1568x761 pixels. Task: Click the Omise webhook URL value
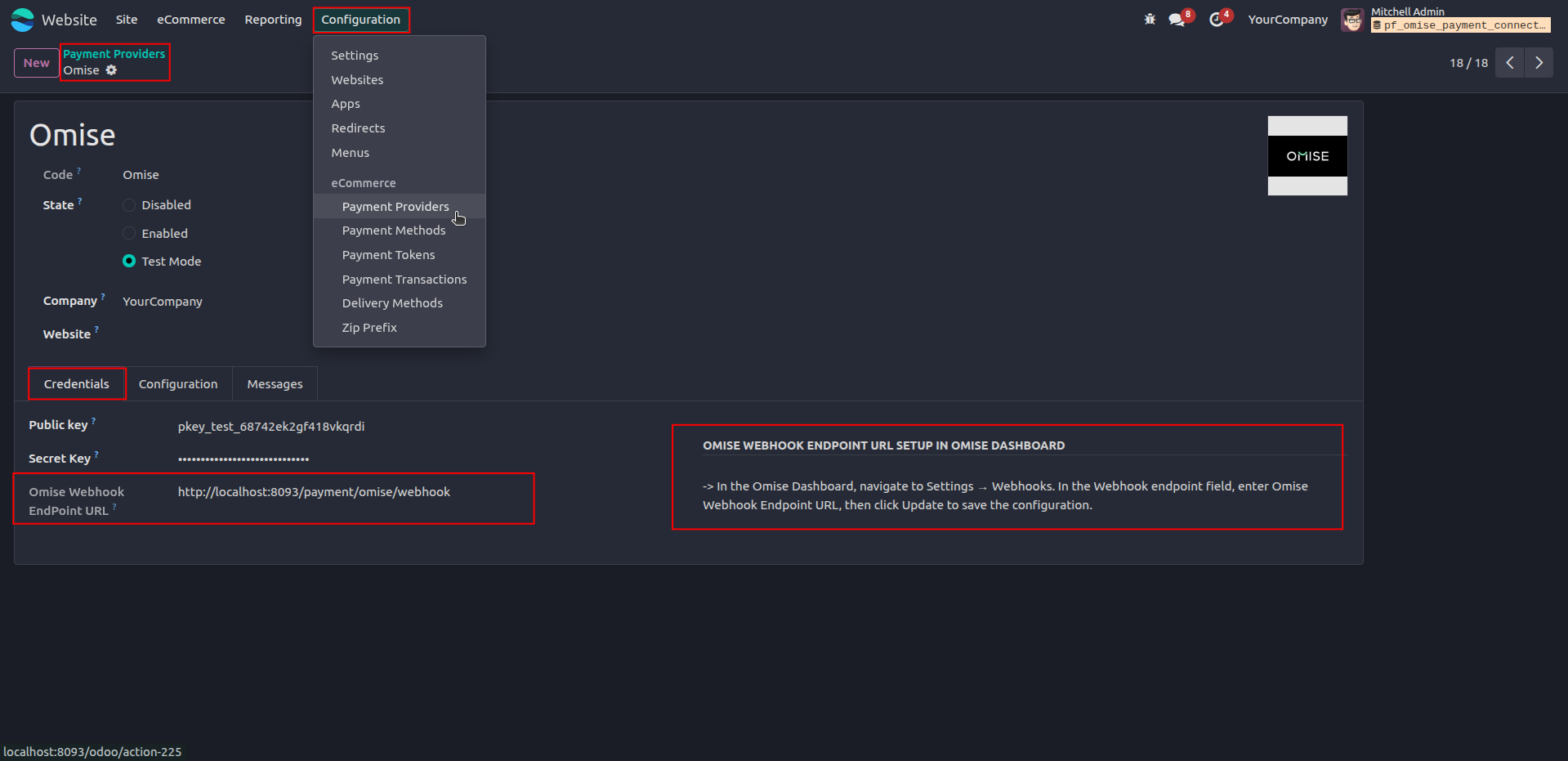coord(314,492)
